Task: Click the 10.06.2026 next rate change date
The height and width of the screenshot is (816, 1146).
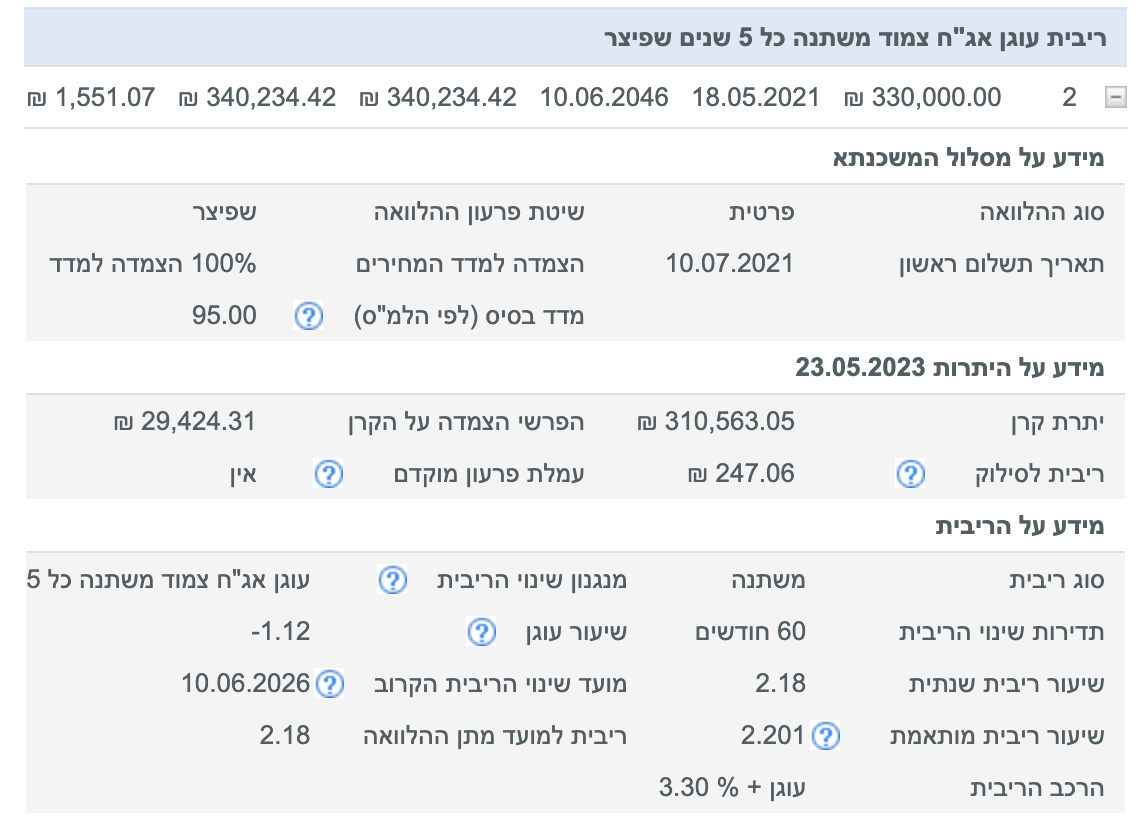Action: (246, 685)
